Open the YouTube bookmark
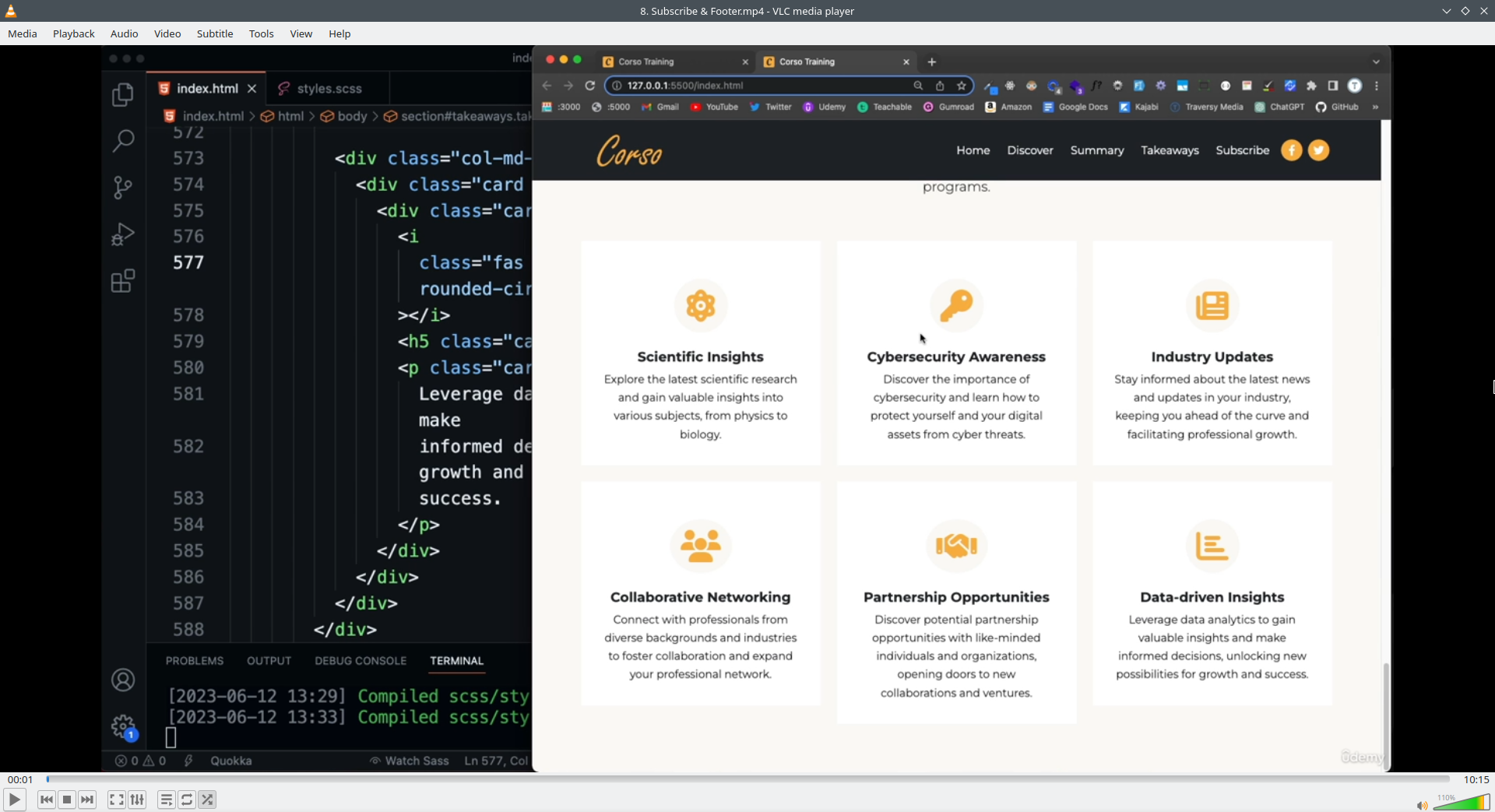This screenshot has height=812, width=1495. click(x=714, y=107)
